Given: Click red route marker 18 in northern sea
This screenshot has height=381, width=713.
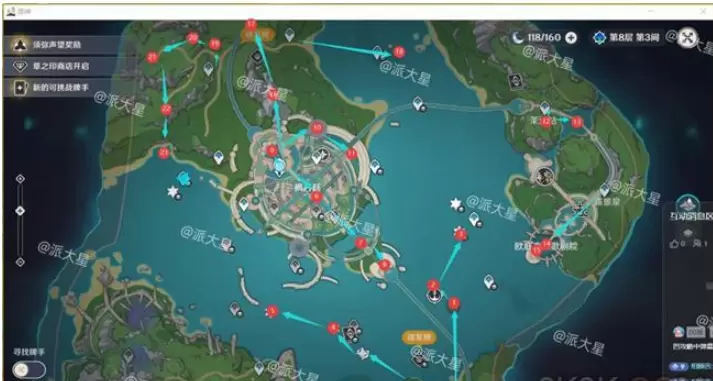Looking at the screenshot, I should click(399, 52).
